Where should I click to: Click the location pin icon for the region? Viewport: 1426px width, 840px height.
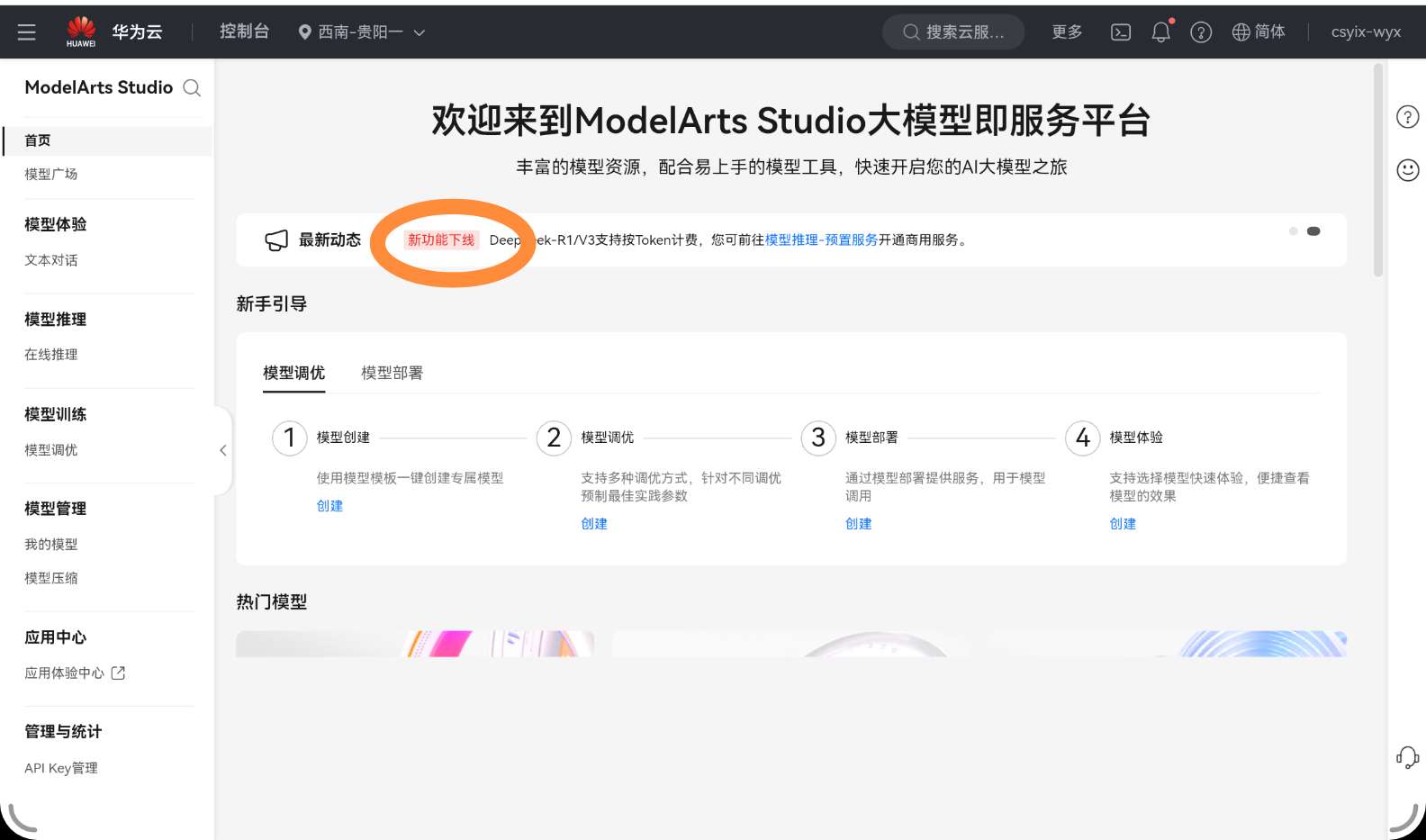[x=305, y=32]
